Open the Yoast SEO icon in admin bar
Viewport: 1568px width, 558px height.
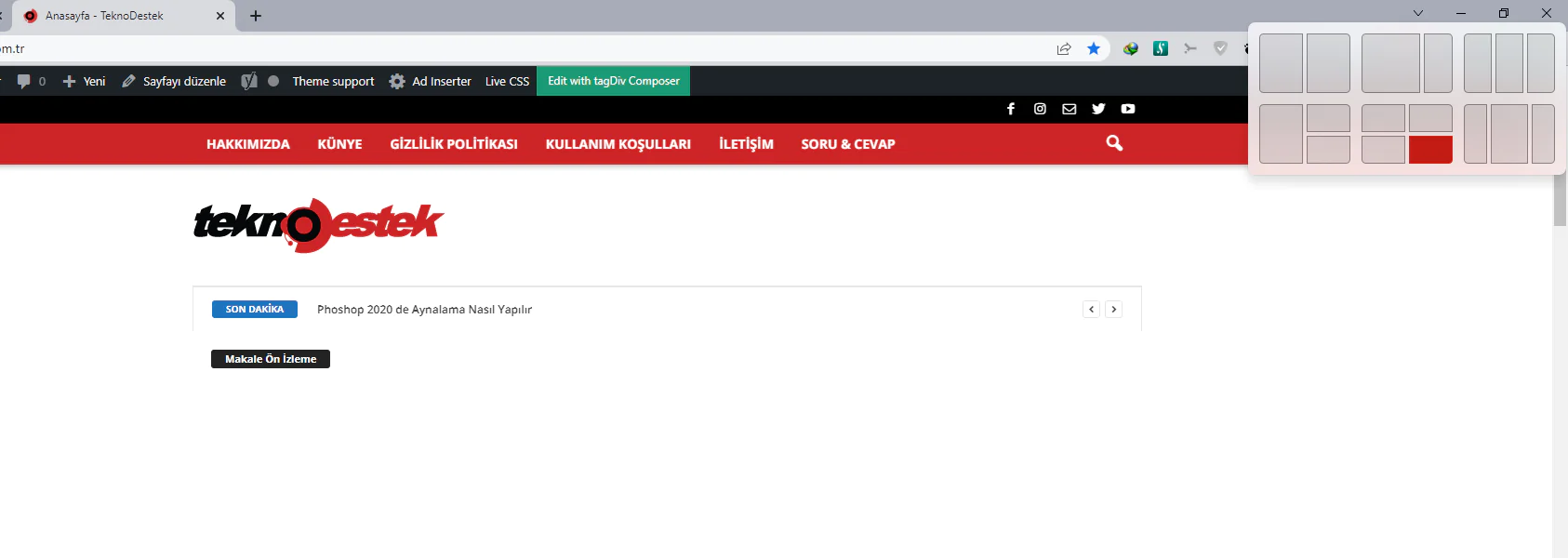249,81
